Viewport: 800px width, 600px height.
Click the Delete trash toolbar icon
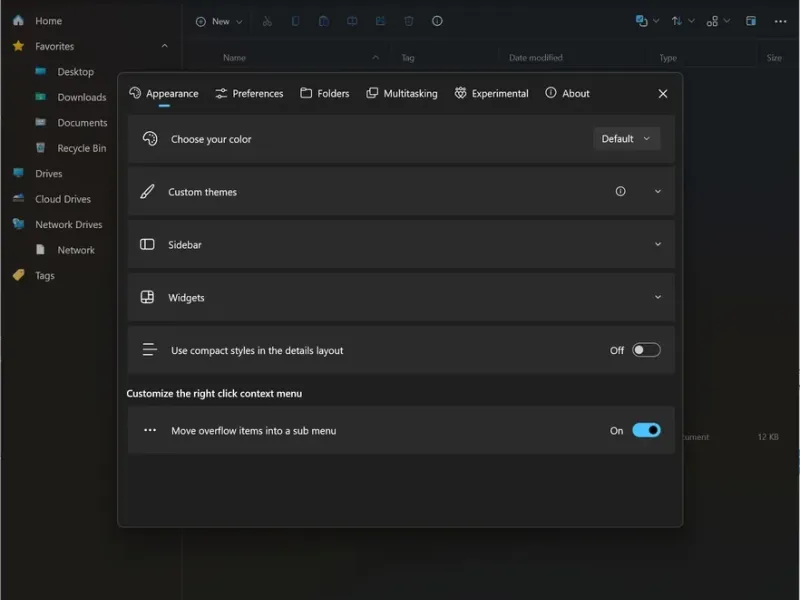409,21
